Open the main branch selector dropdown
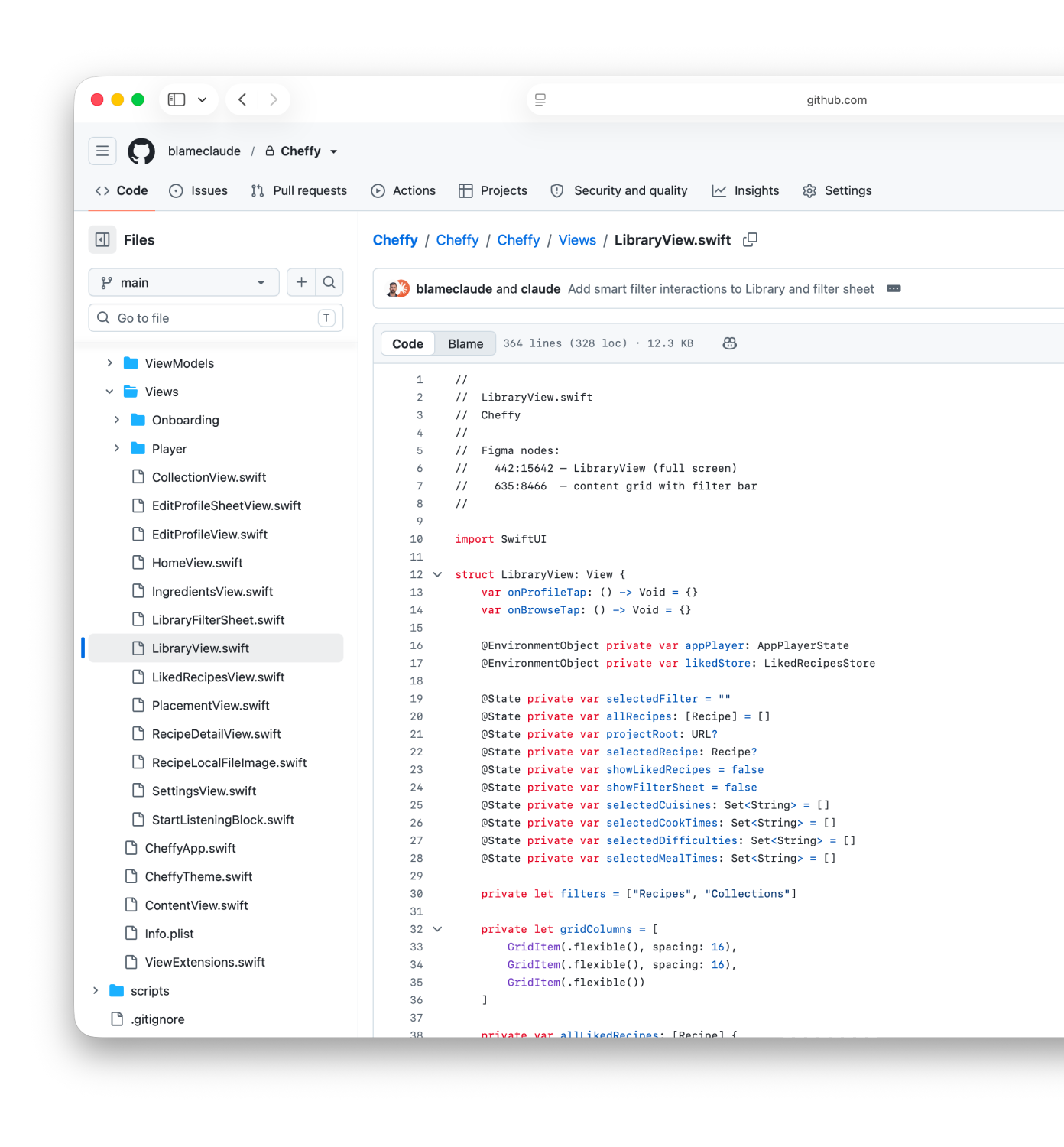This screenshot has width=1064, height=1147. tap(183, 282)
